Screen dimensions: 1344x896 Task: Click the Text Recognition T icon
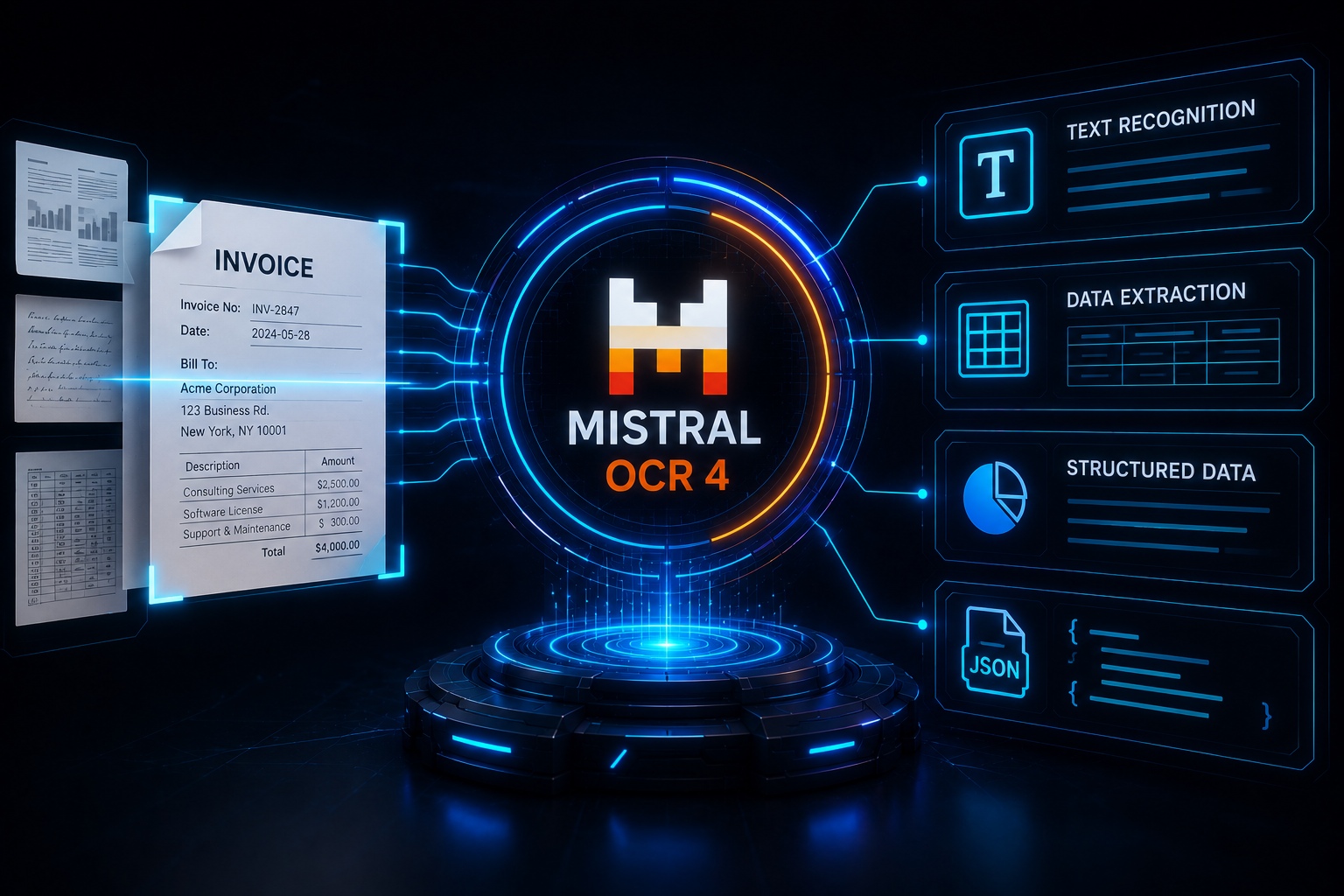[x=996, y=172]
